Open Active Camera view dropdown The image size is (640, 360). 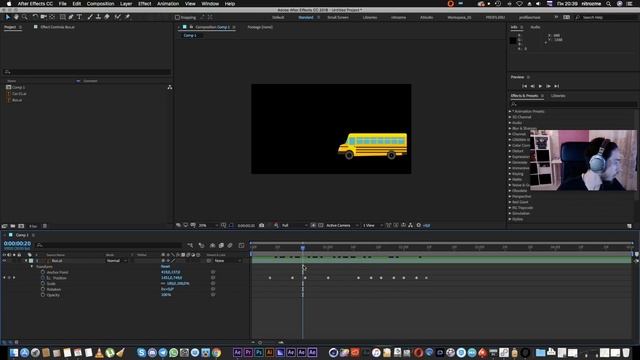tap(342, 225)
